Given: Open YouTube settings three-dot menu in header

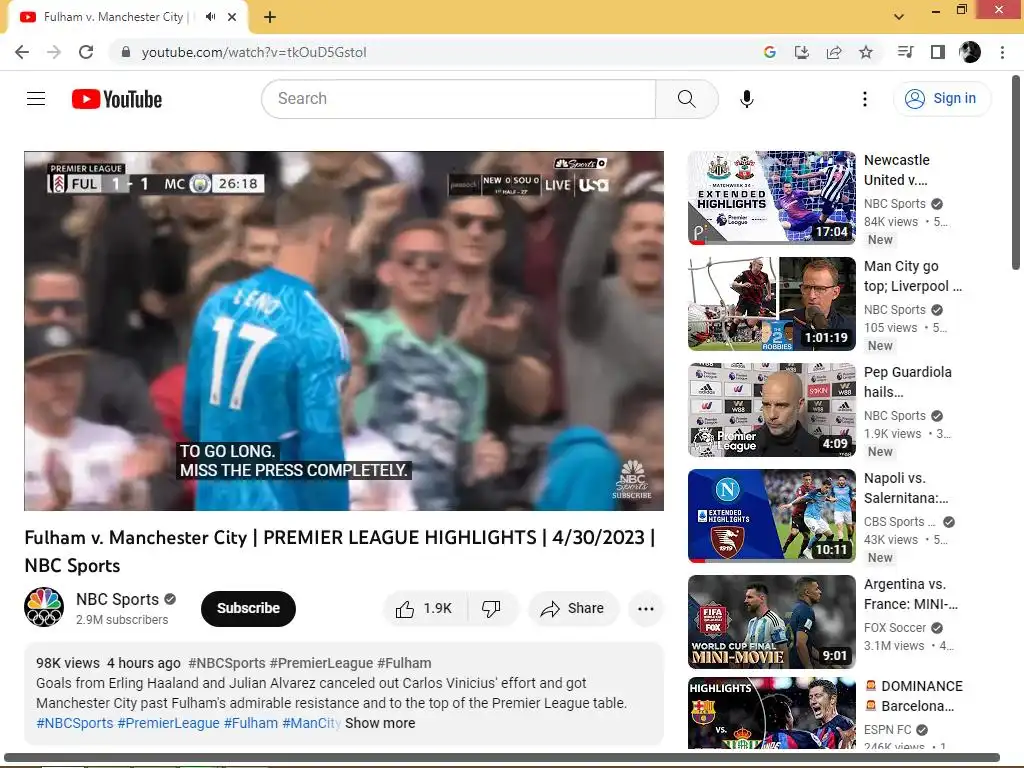Looking at the screenshot, I should [x=865, y=99].
